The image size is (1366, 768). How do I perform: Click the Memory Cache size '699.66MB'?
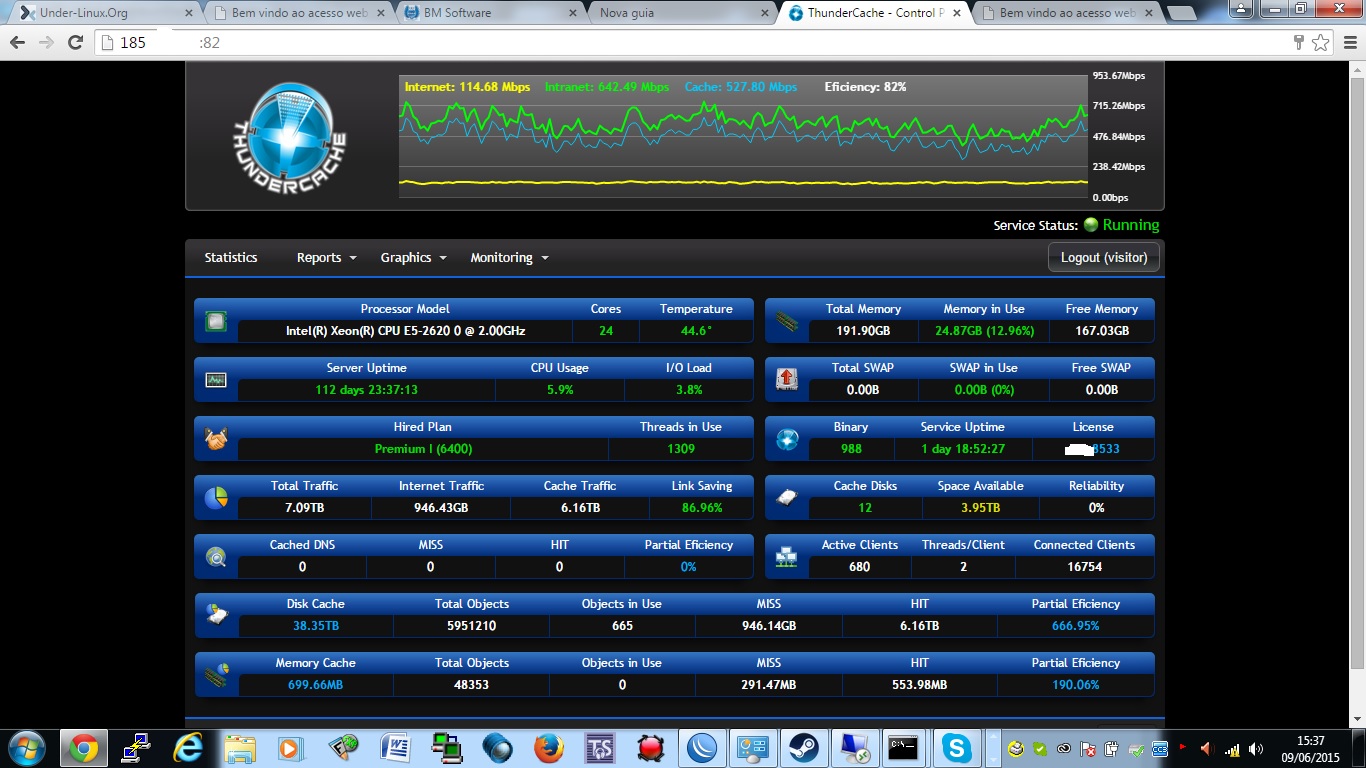(x=315, y=685)
